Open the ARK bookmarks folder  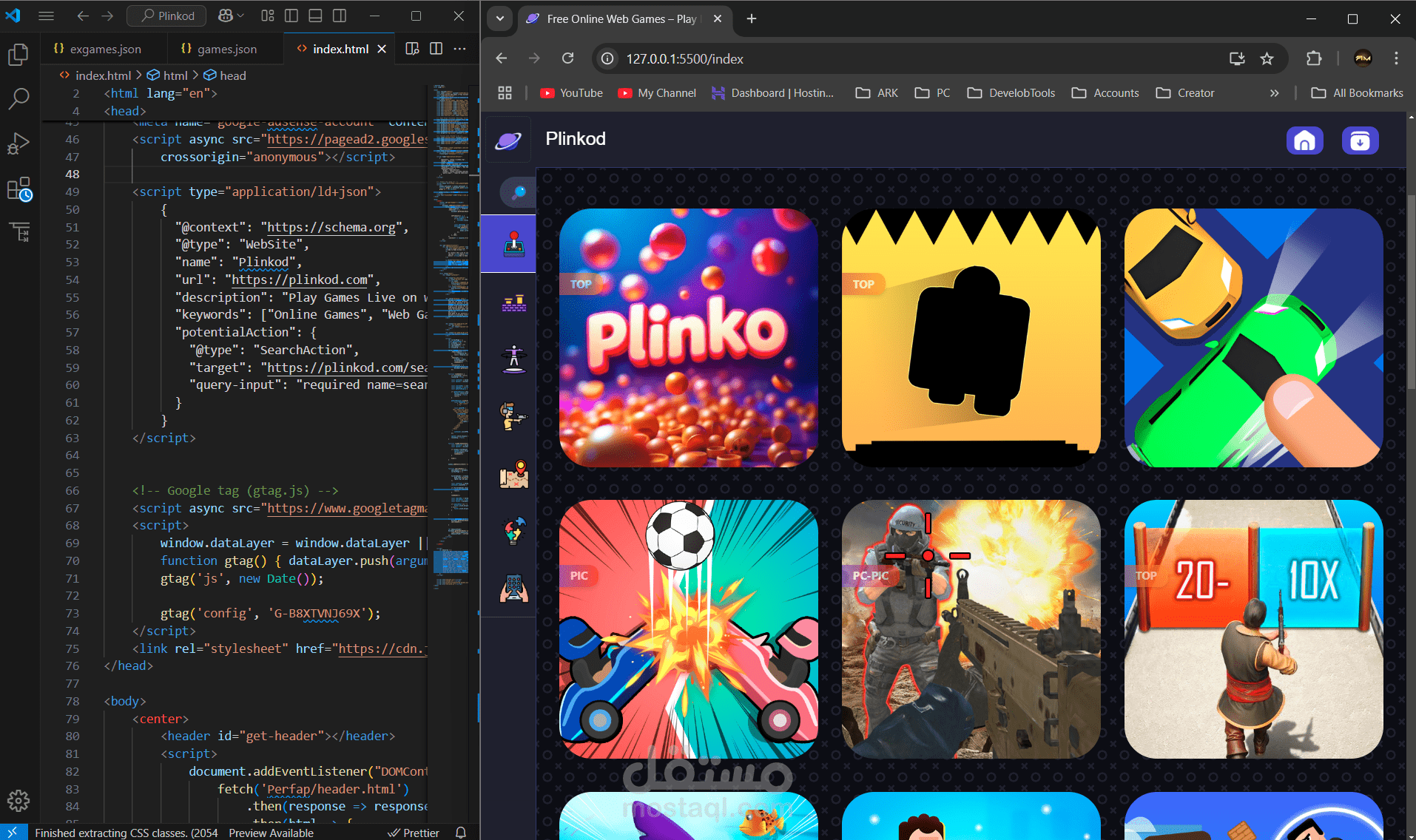pos(877,93)
